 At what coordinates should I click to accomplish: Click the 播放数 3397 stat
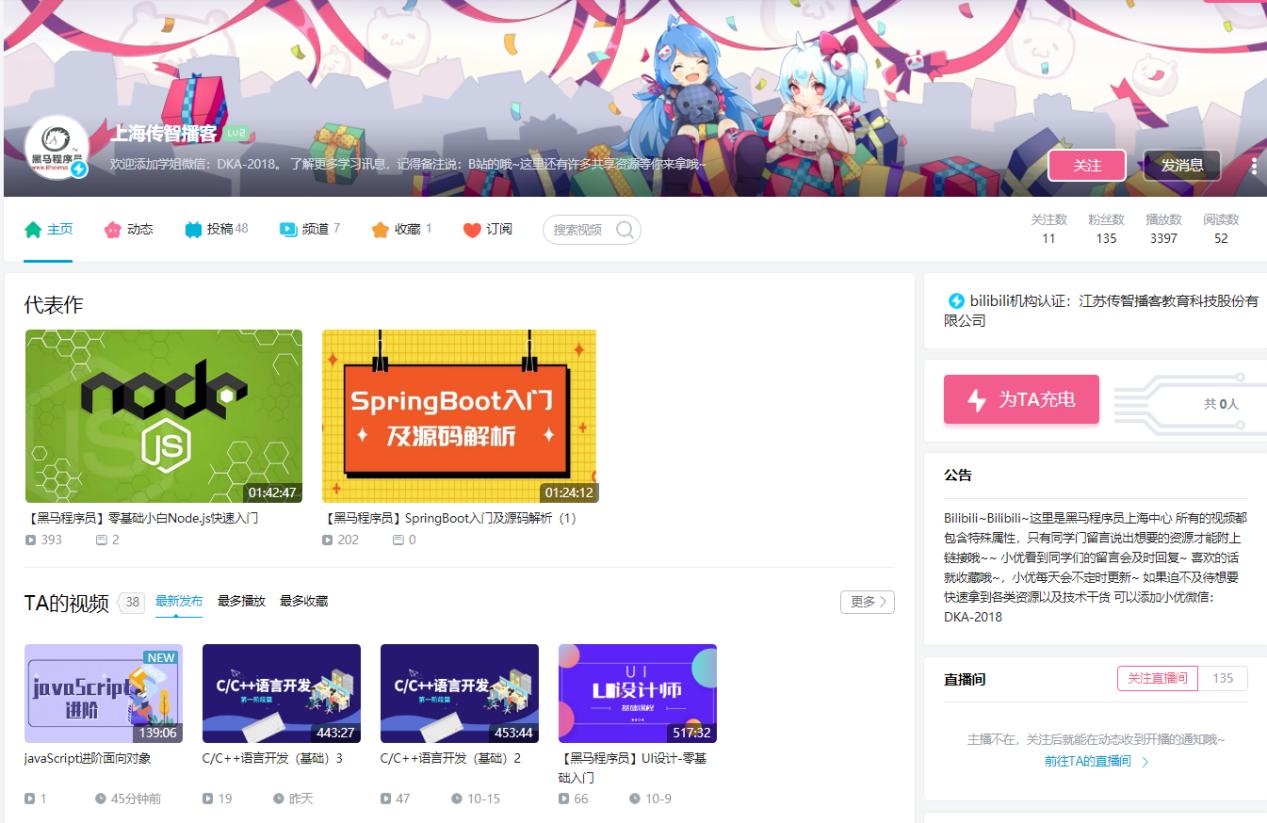(x=1163, y=228)
